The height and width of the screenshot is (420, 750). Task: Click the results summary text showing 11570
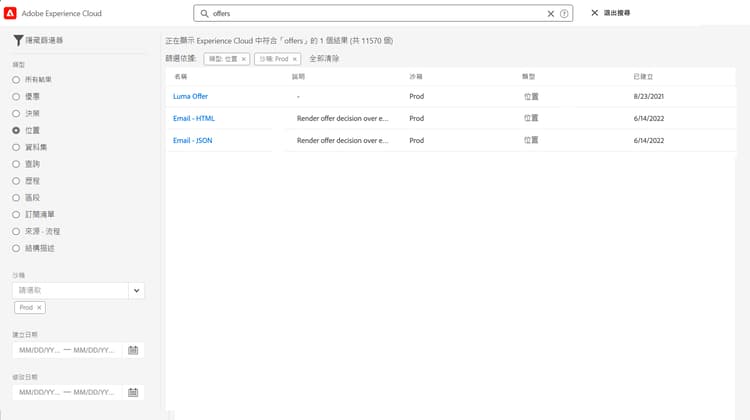coord(279,41)
